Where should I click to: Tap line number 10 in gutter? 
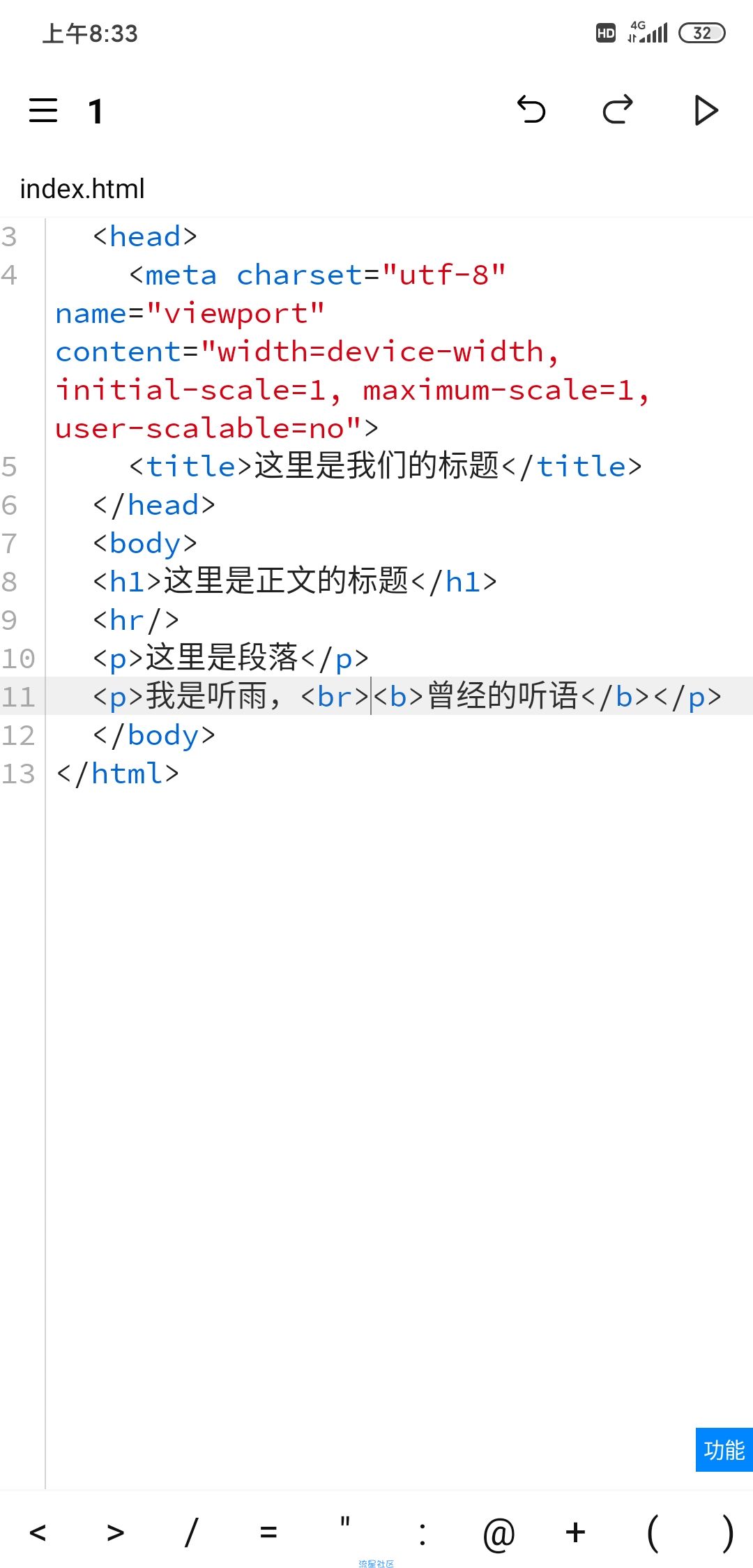coord(18,658)
